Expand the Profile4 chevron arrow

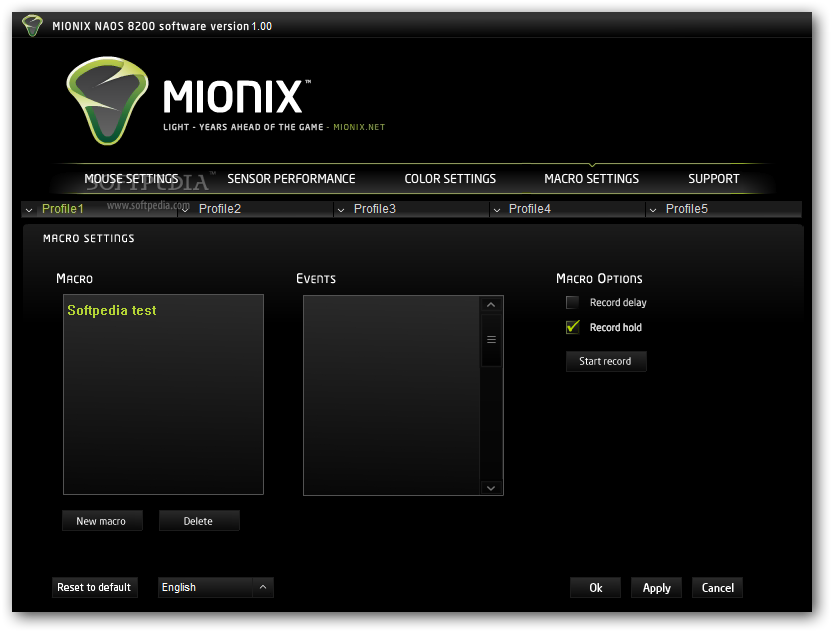[497, 210]
